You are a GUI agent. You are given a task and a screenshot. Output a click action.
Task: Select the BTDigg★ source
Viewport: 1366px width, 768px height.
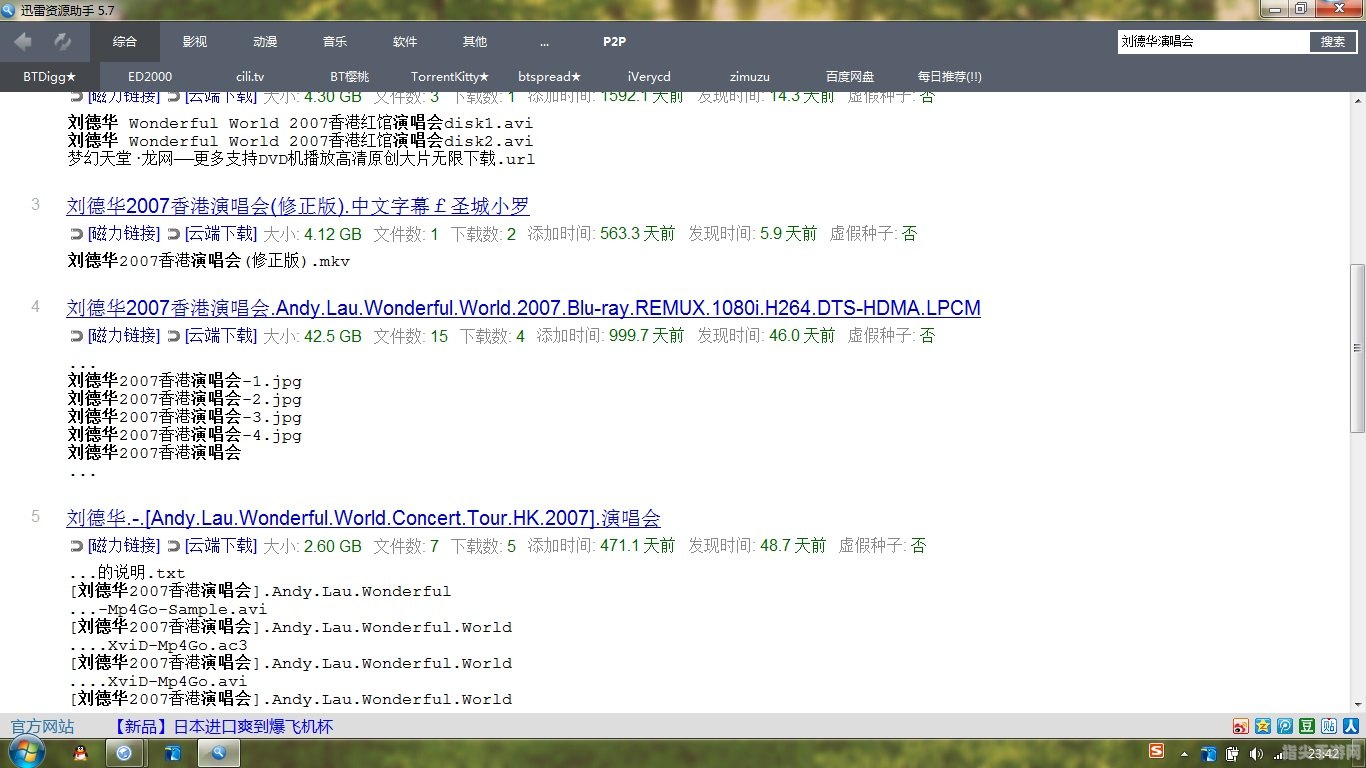pos(50,76)
